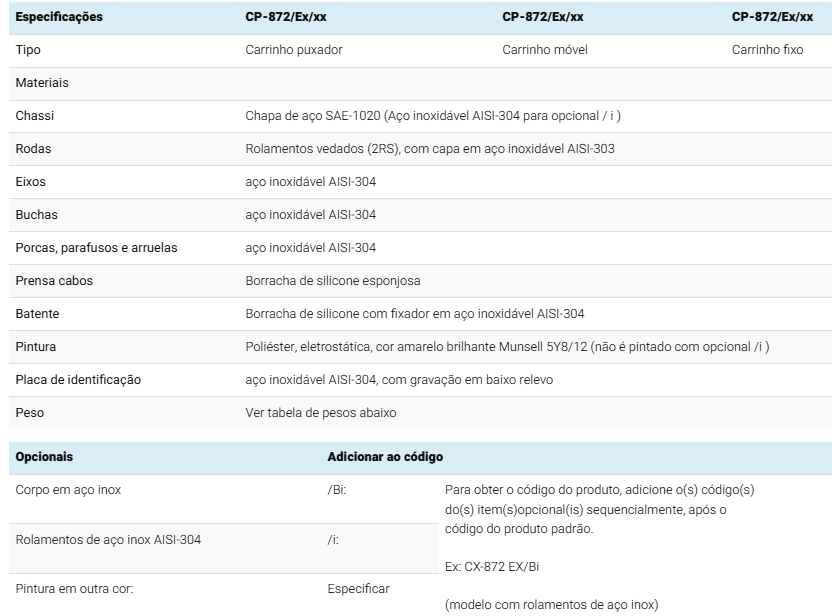Screen dimensions: 832x616
Task: Select the '/Bi:' optional code cell
Action: [336, 491]
